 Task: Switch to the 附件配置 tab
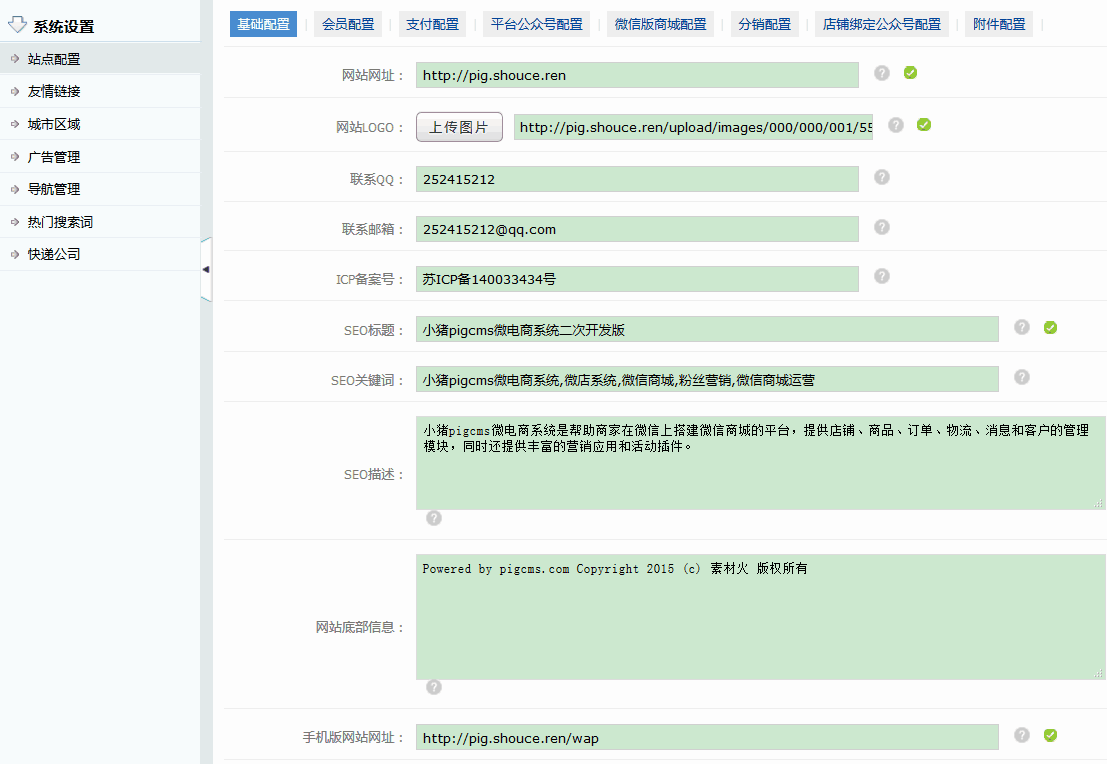point(998,23)
